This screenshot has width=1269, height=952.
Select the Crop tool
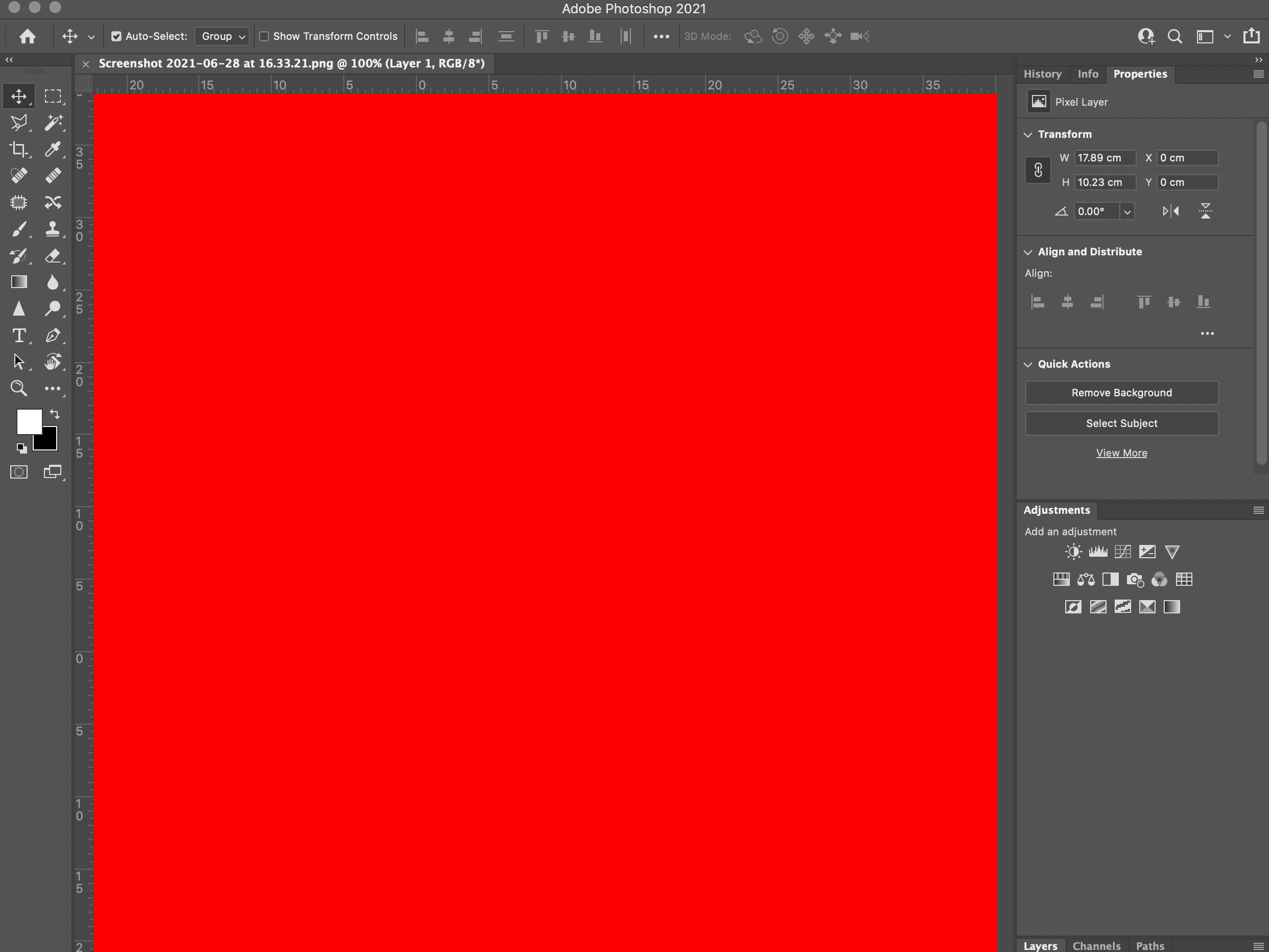pyautogui.click(x=19, y=149)
